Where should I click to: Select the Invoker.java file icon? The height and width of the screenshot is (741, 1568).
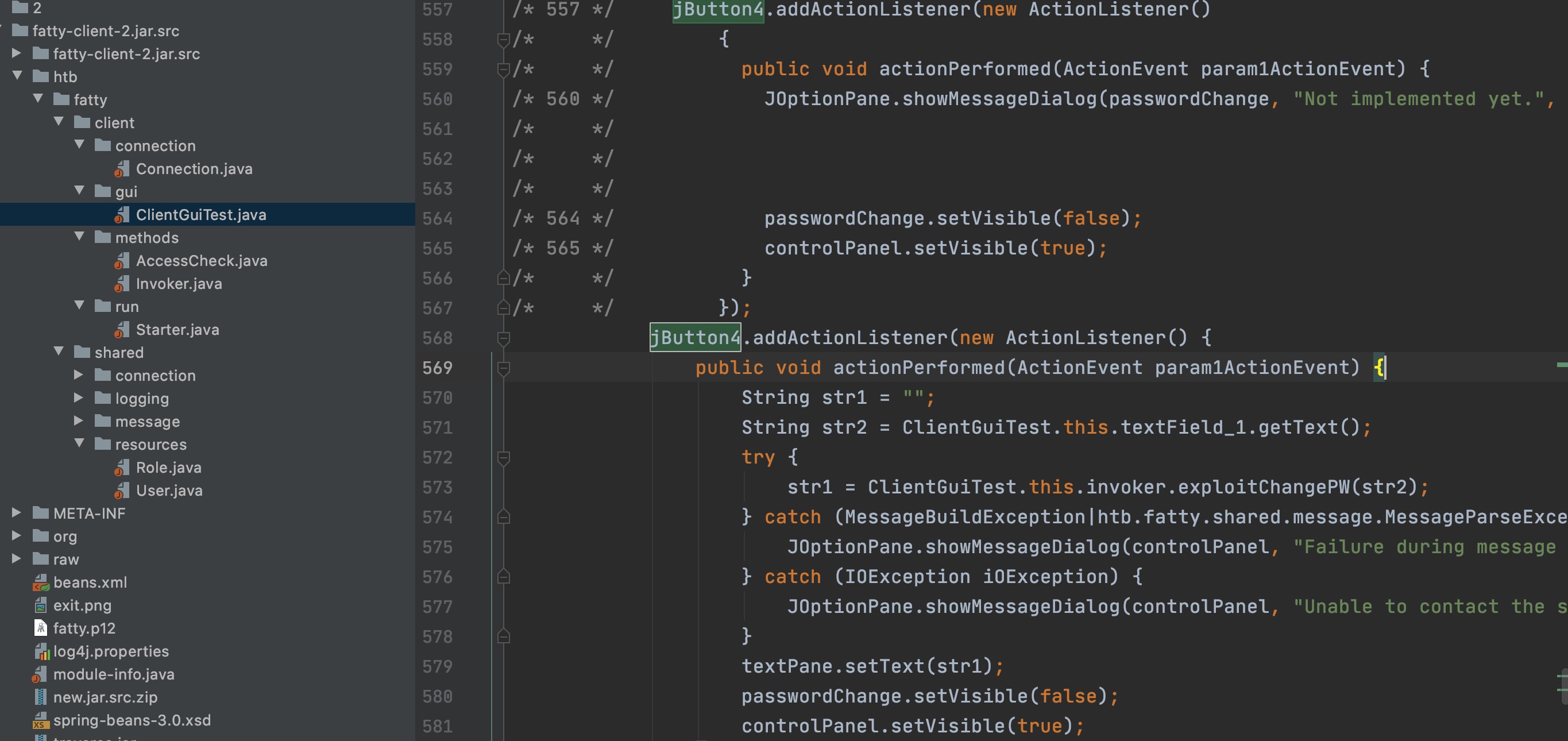pyautogui.click(x=122, y=284)
